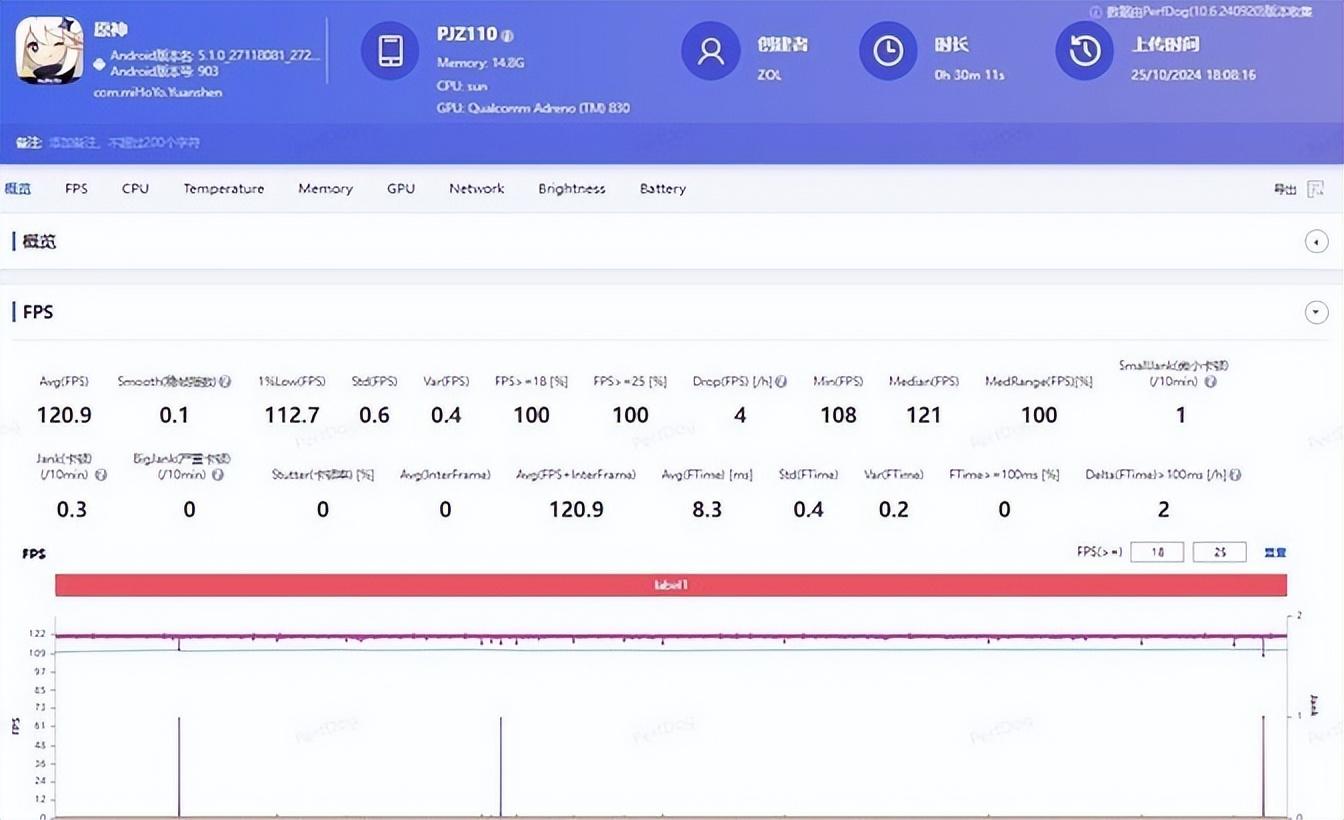Viewport: 1344px width, 820px height.
Task: Click the help icon beside SmallJank
Action: click(x=1211, y=381)
